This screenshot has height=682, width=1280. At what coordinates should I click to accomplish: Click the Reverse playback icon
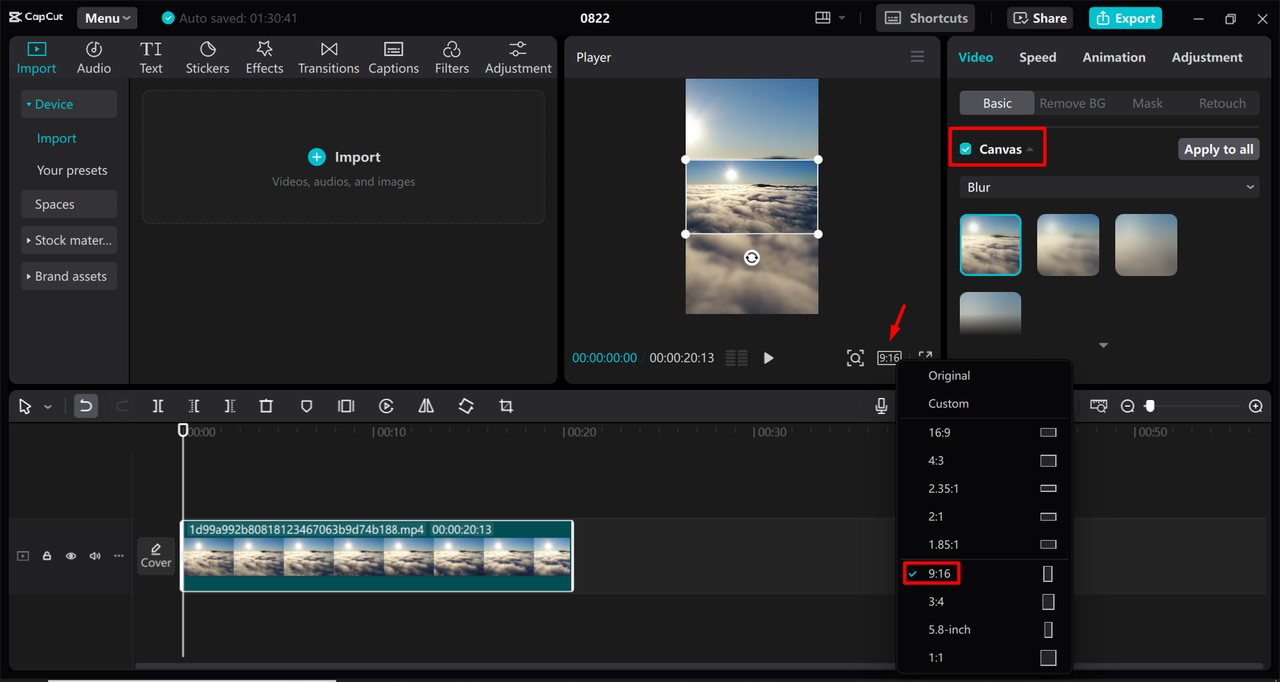click(x=386, y=406)
